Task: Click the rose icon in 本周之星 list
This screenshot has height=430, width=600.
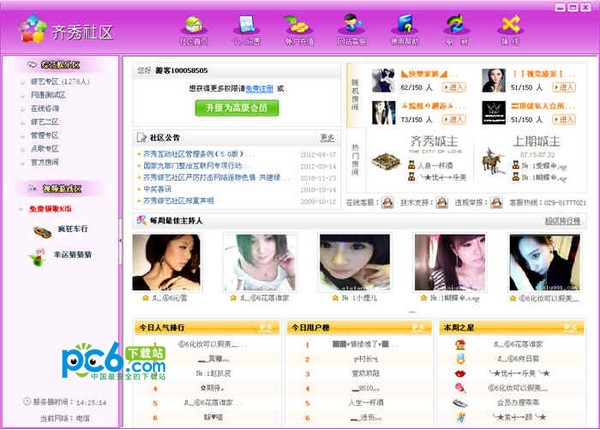Action: [460, 388]
